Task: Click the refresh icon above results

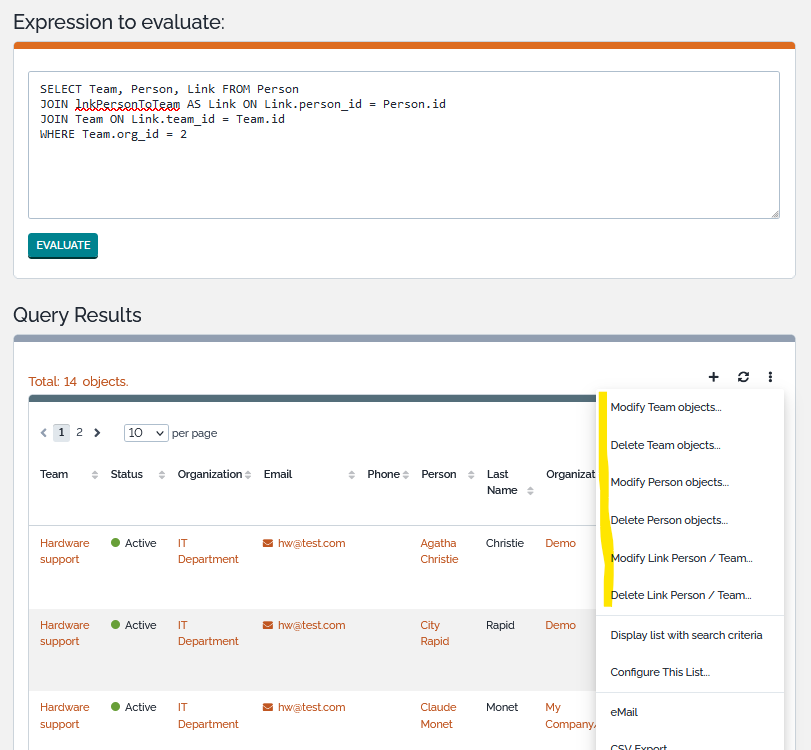Action: 743,377
